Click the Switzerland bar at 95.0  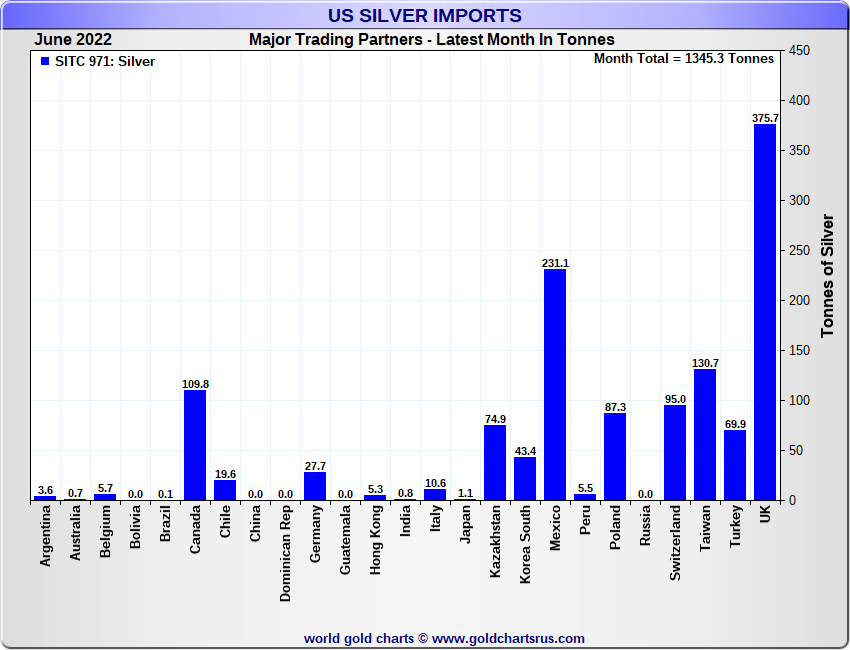pyautogui.click(x=675, y=452)
